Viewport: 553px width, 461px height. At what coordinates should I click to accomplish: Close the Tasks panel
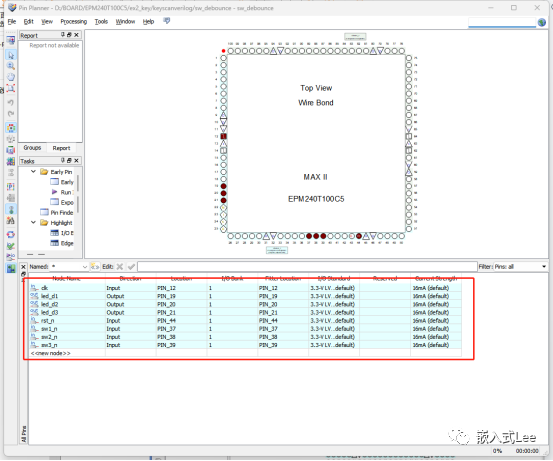pyautogui.click(x=76, y=161)
